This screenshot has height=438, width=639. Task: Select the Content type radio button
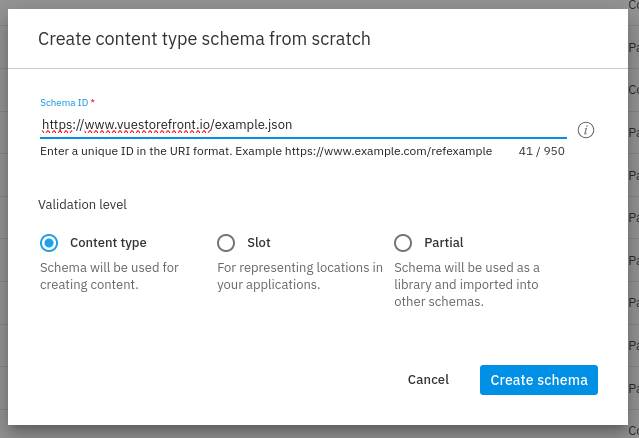[48, 243]
